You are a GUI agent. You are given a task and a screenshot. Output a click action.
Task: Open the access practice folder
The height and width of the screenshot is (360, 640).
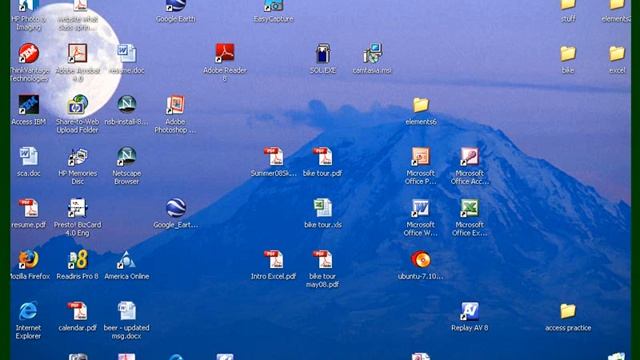pyautogui.click(x=568, y=311)
